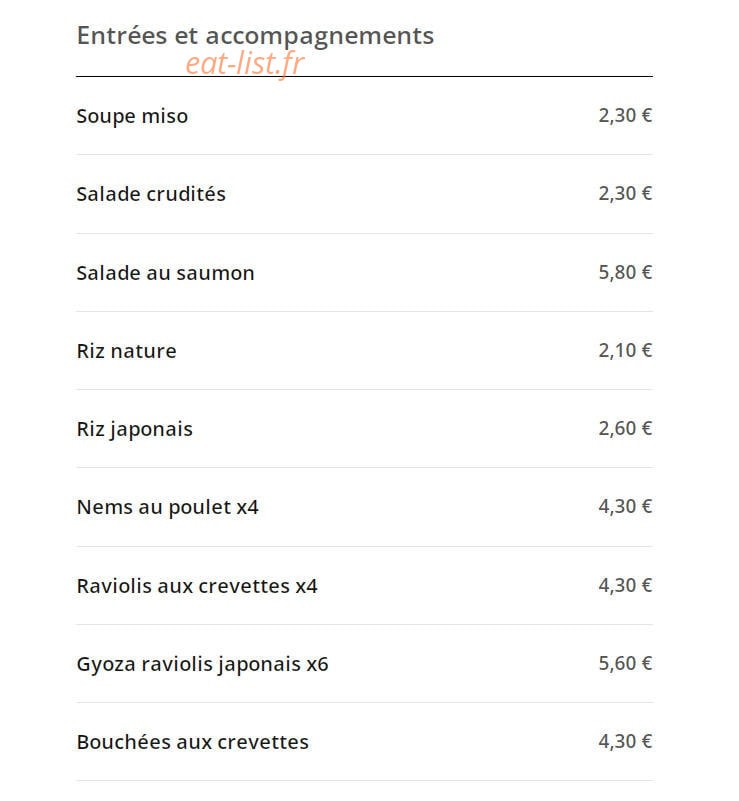The height and width of the screenshot is (801, 739).
Task: Click the Bouchées aux crevettes item
Action: [193, 742]
